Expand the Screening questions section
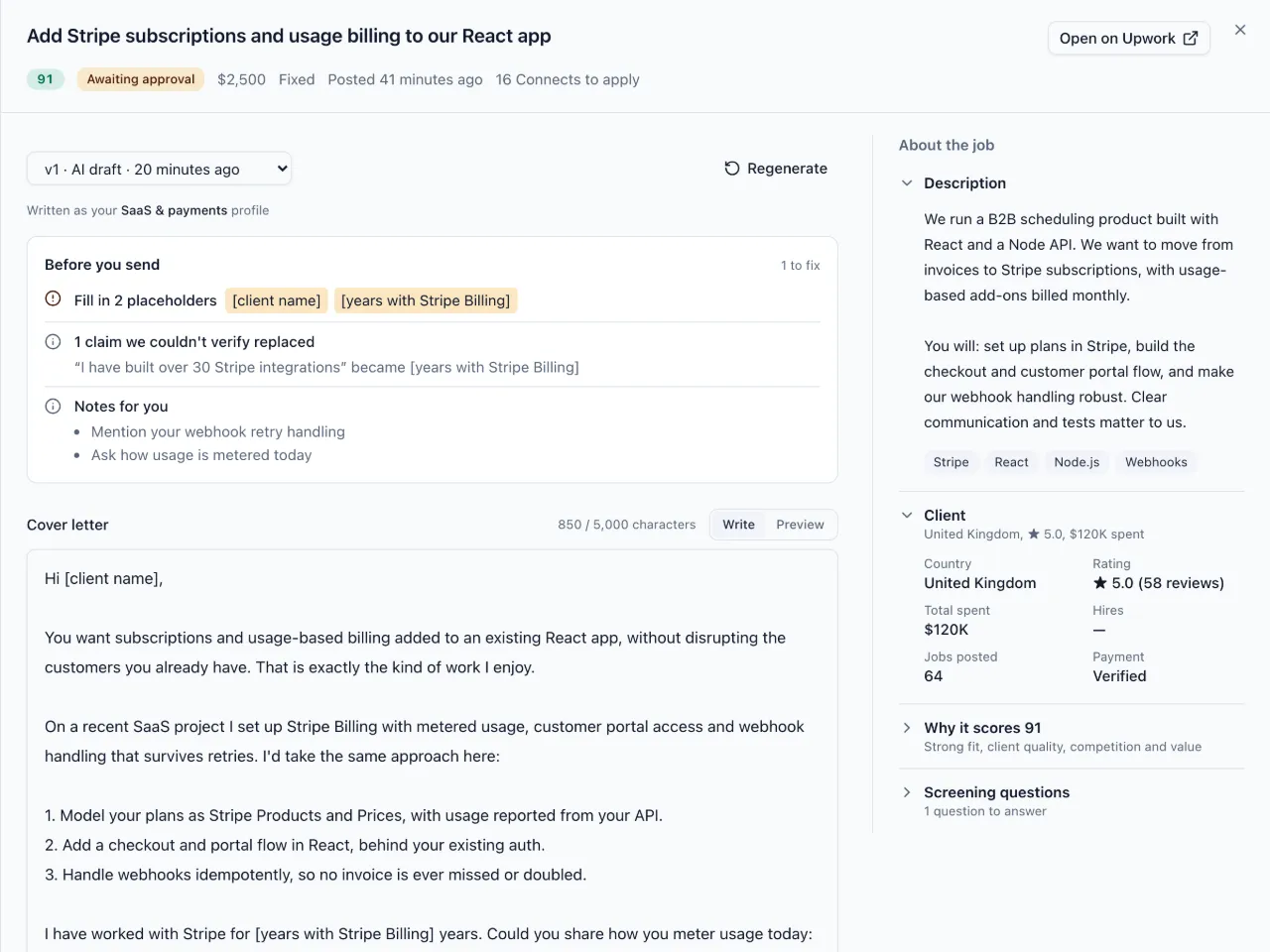Screen dimensions: 1270x952 (x=907, y=792)
